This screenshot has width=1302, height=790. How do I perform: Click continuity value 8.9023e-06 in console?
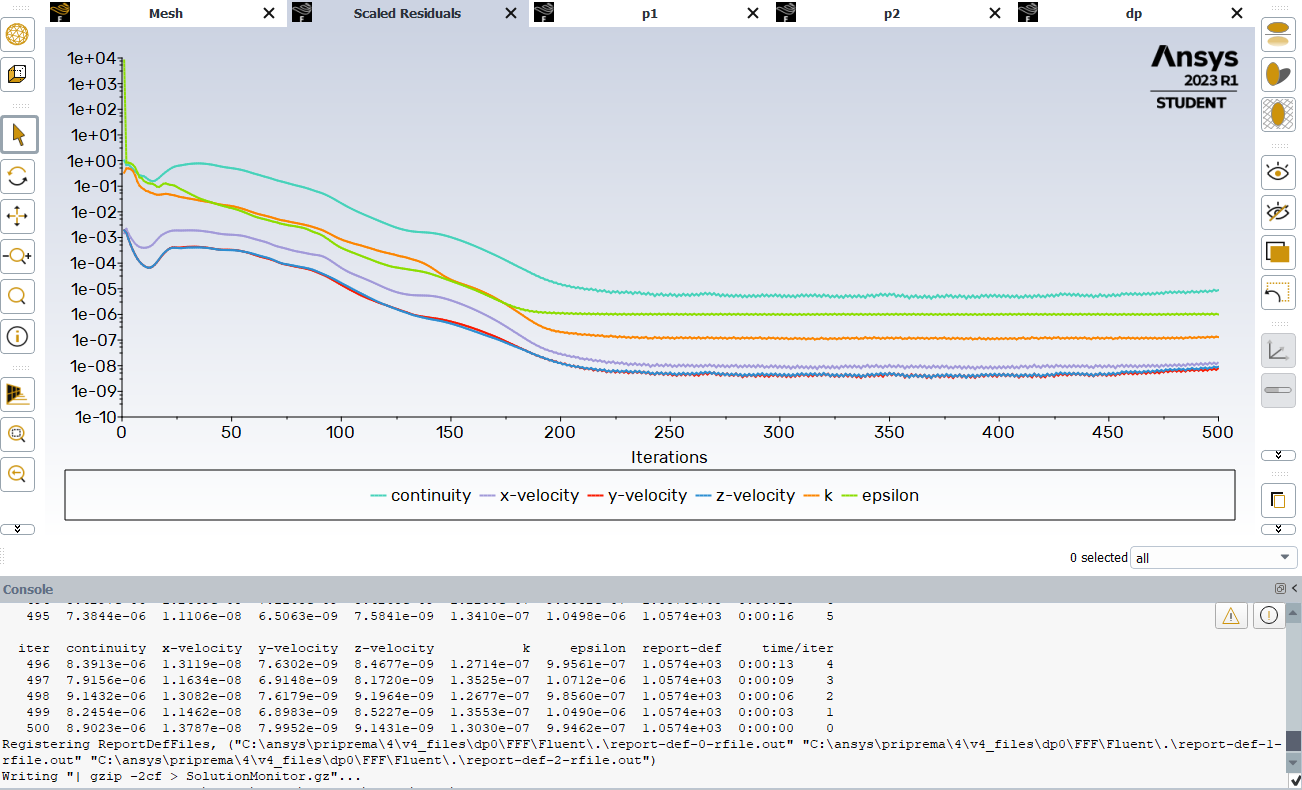point(106,728)
